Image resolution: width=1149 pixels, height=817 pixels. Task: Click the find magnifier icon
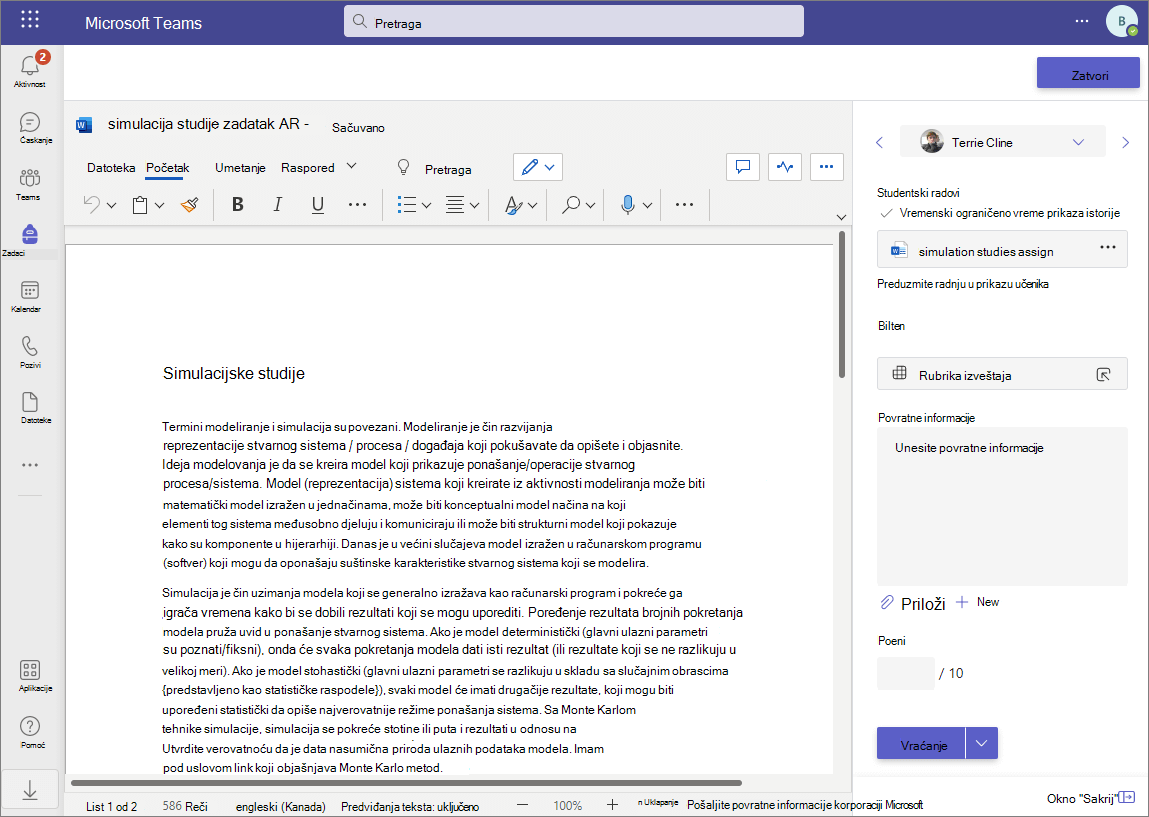(571, 204)
